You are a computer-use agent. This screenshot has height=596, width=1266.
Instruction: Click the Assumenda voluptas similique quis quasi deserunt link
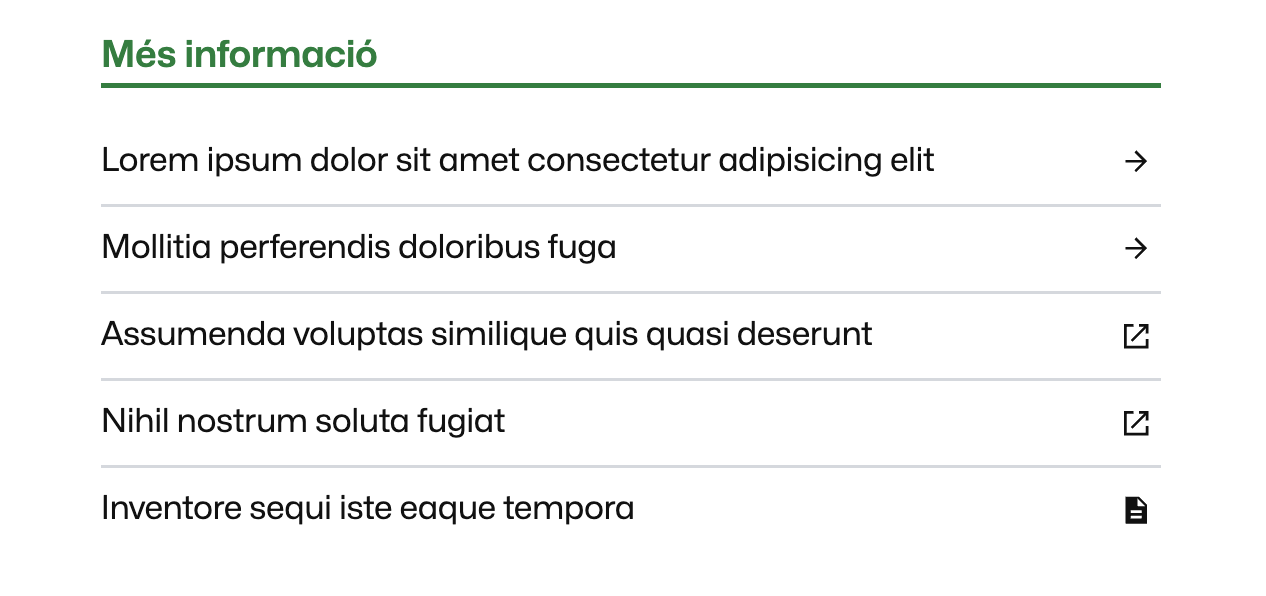tap(486, 334)
